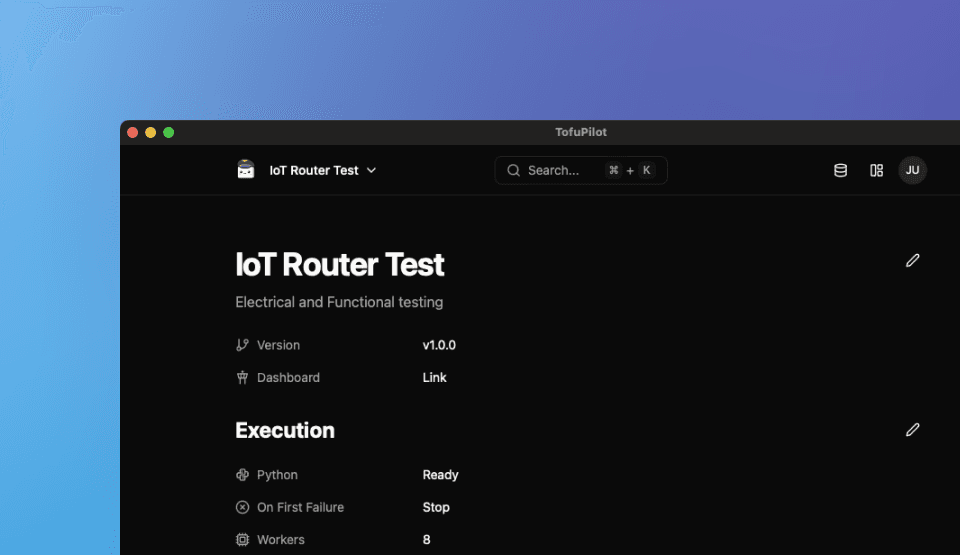This screenshot has height=555, width=960.
Task: Click the Version branch icon
Action: (x=242, y=345)
